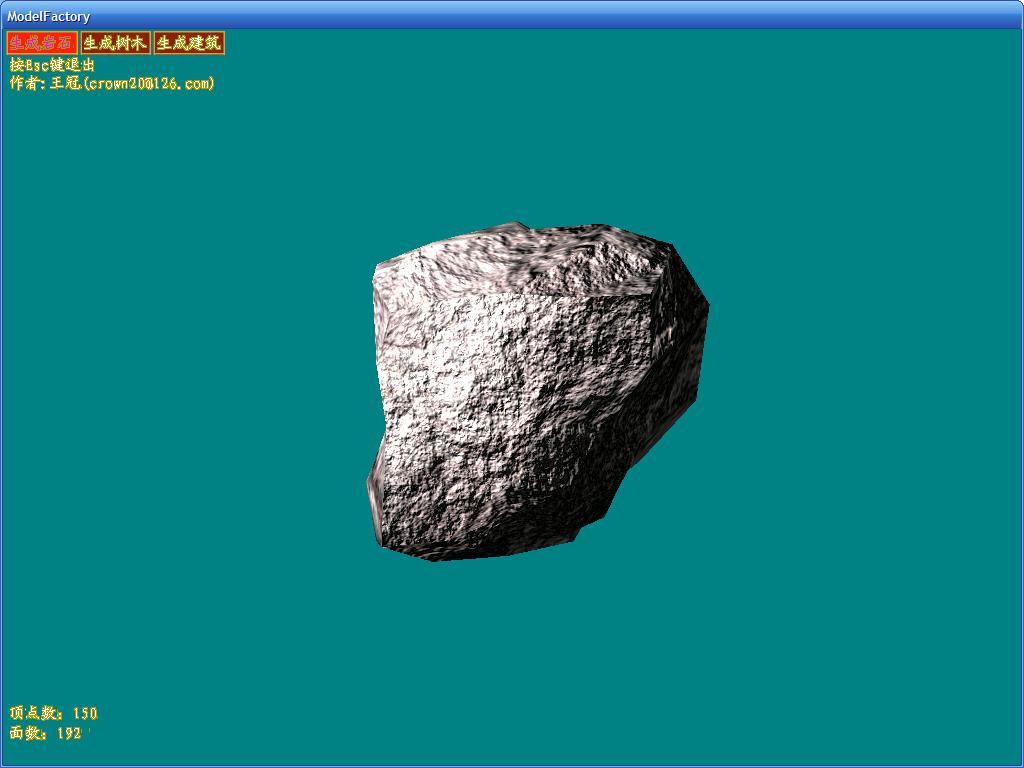Click the face count 面数: 192
The width and height of the screenshot is (1024, 768).
46,733
